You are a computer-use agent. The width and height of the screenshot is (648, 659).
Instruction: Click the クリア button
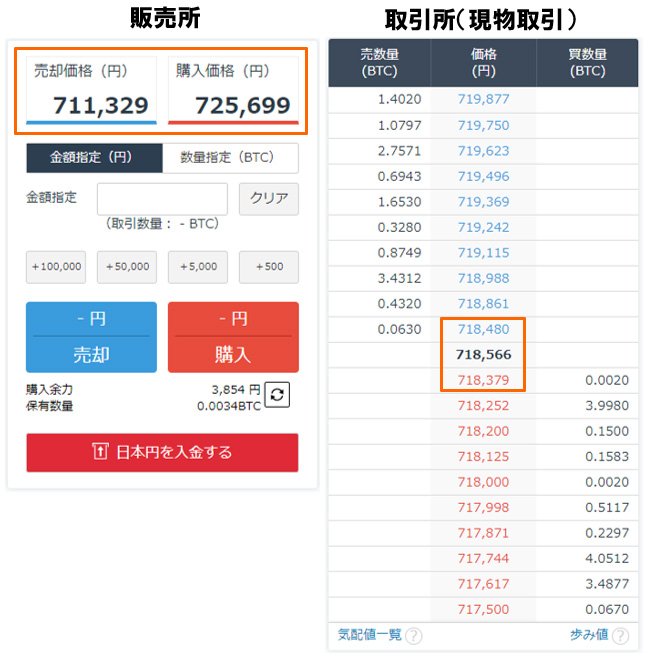(x=269, y=199)
